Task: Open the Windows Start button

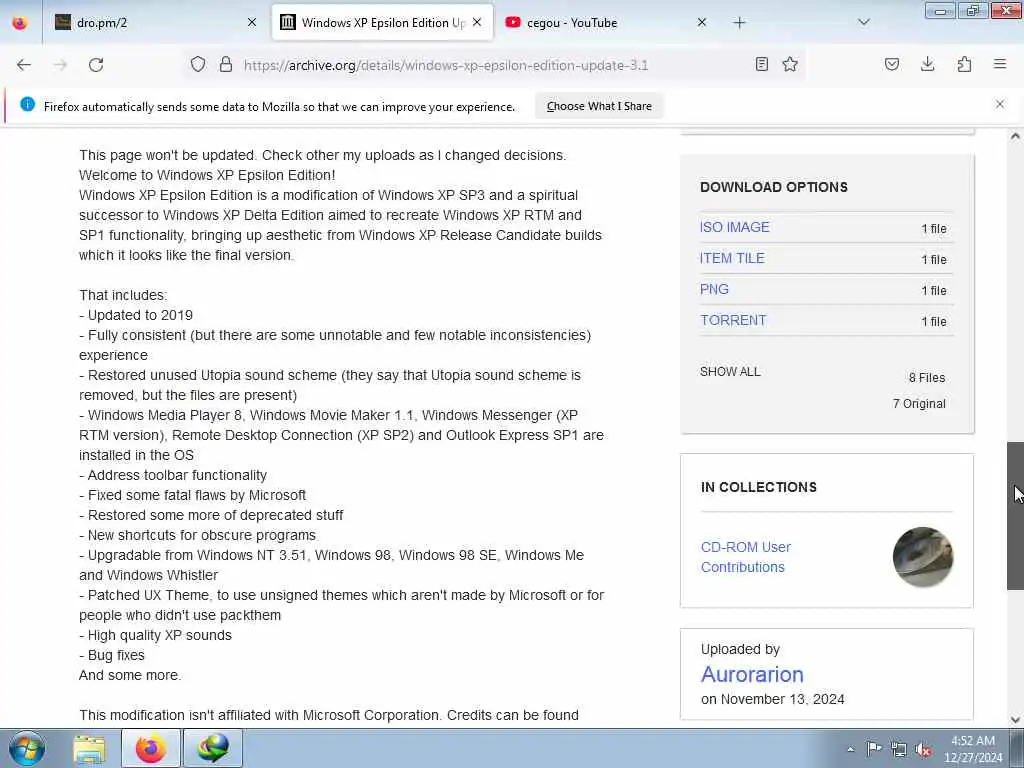Action: point(27,748)
